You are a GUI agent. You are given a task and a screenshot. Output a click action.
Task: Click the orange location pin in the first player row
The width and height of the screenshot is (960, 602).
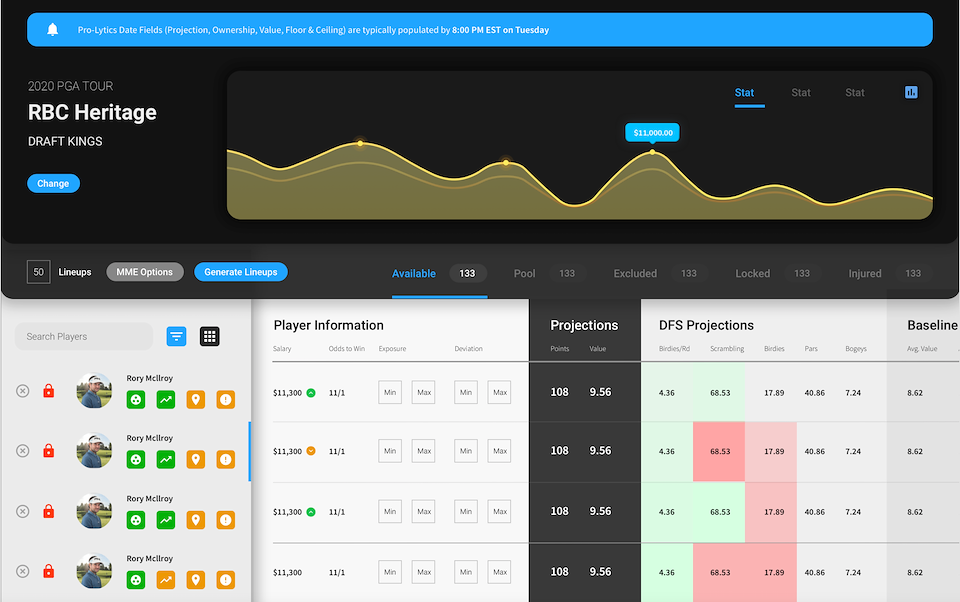point(196,400)
